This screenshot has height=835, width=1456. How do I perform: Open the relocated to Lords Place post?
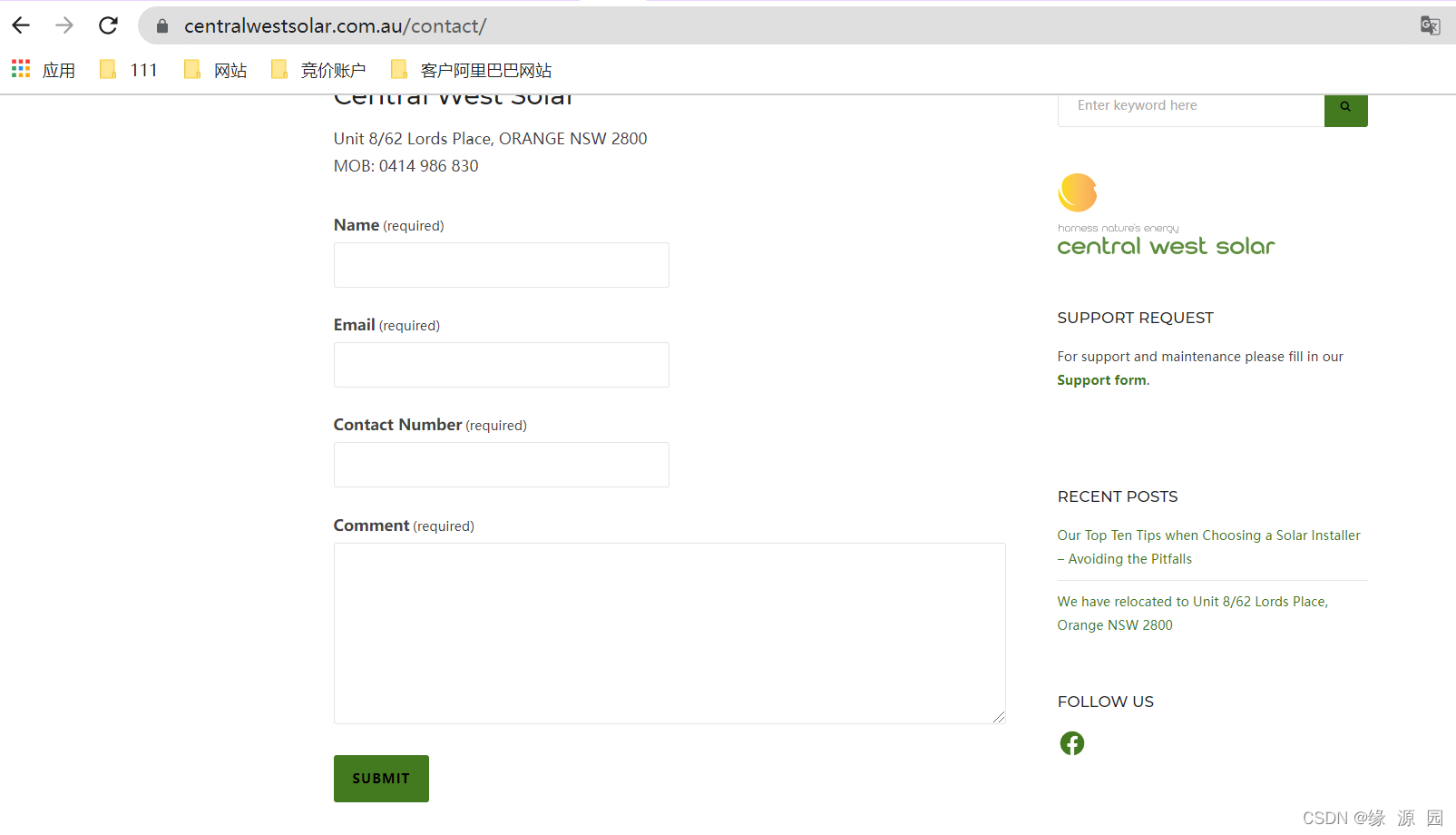[1192, 614]
